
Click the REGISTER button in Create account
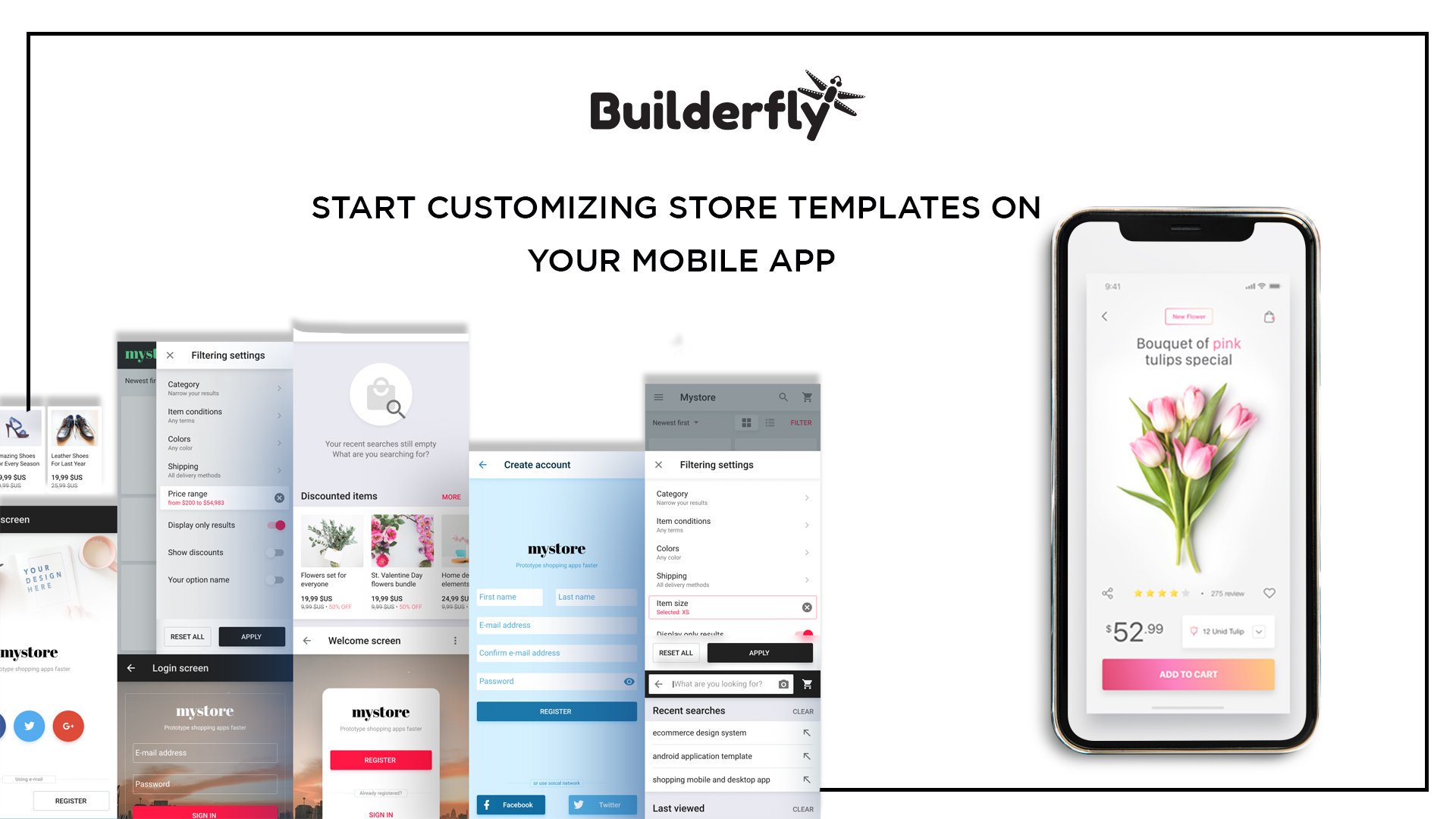(556, 710)
